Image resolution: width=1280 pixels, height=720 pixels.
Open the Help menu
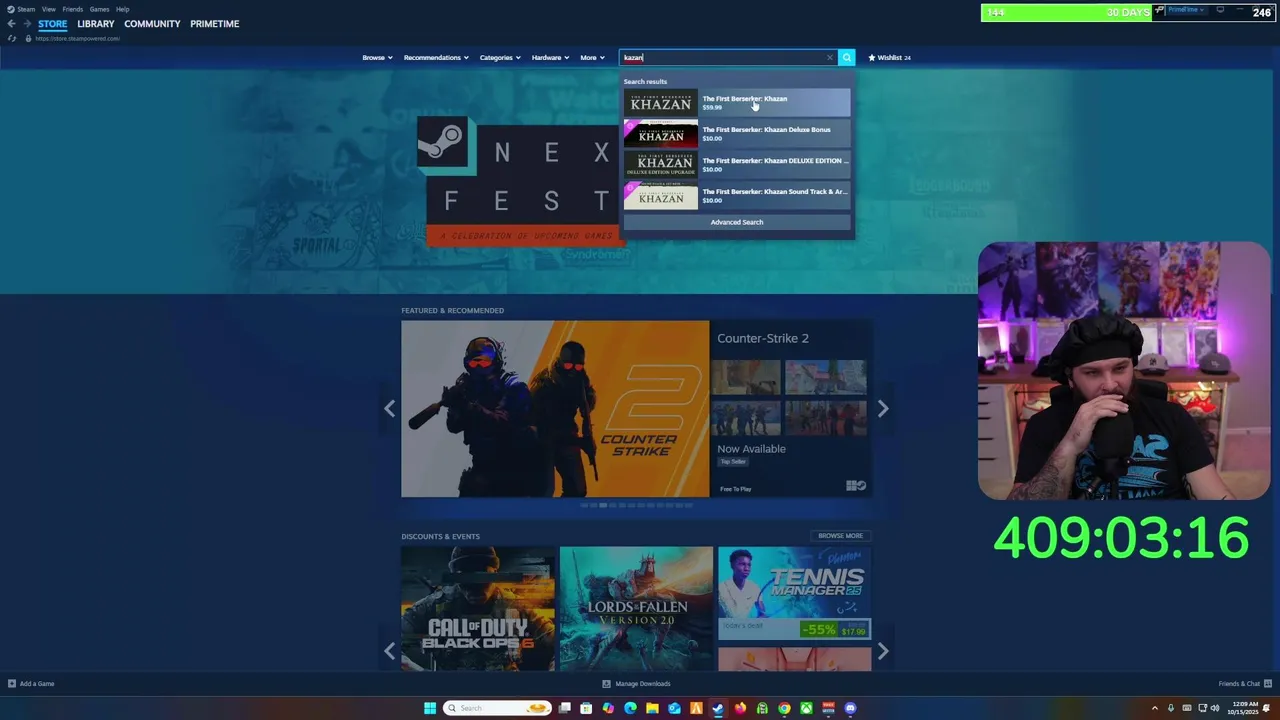[x=122, y=9]
